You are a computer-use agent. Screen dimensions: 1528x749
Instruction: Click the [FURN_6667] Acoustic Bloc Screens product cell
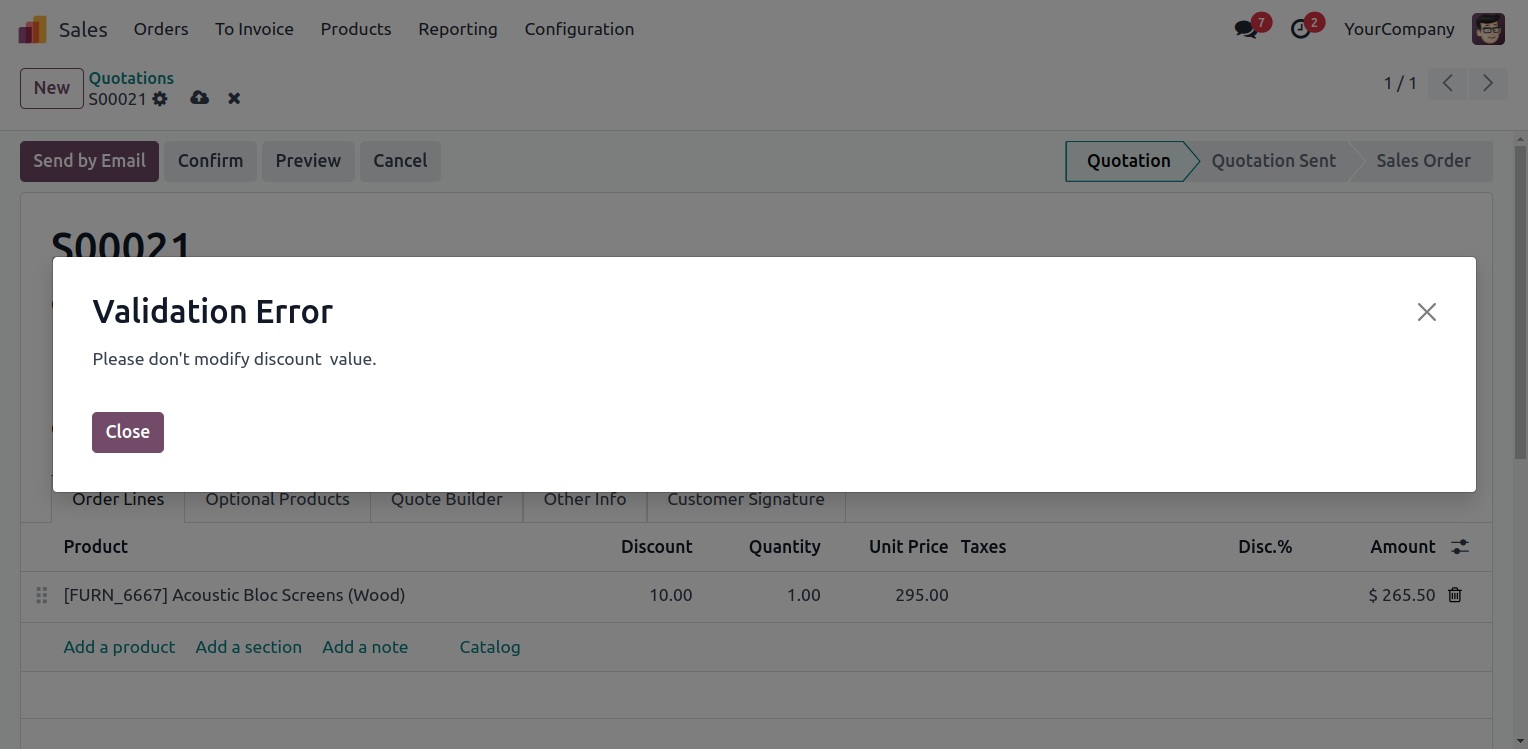tap(234, 595)
